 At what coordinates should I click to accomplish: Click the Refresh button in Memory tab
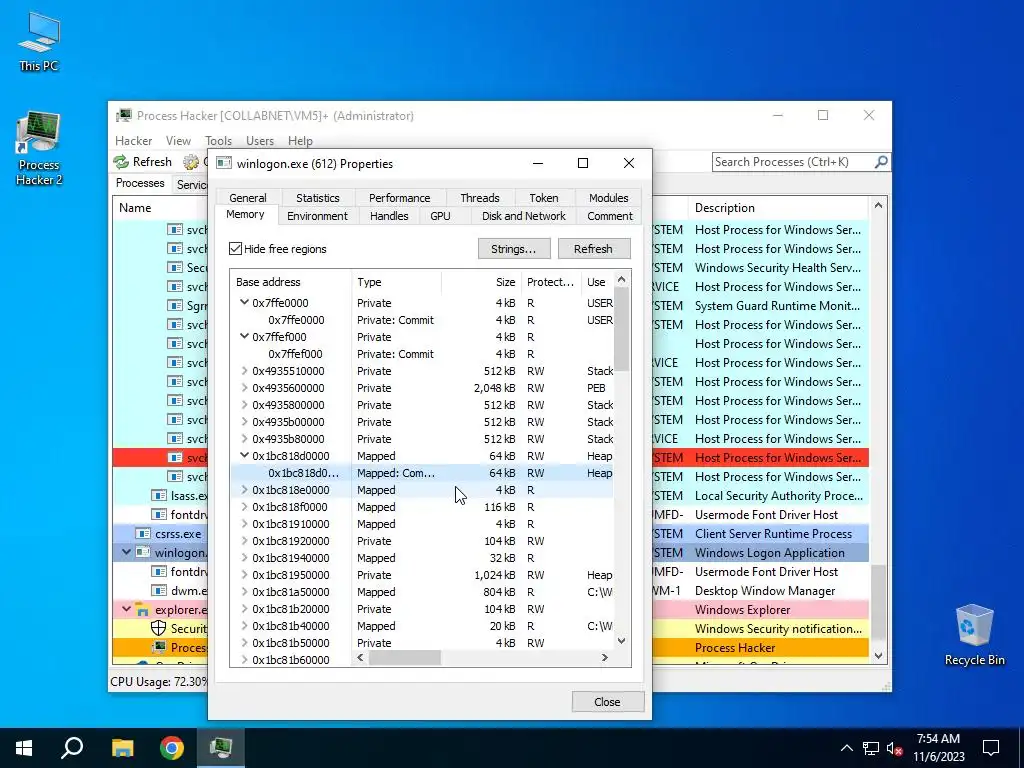click(593, 249)
